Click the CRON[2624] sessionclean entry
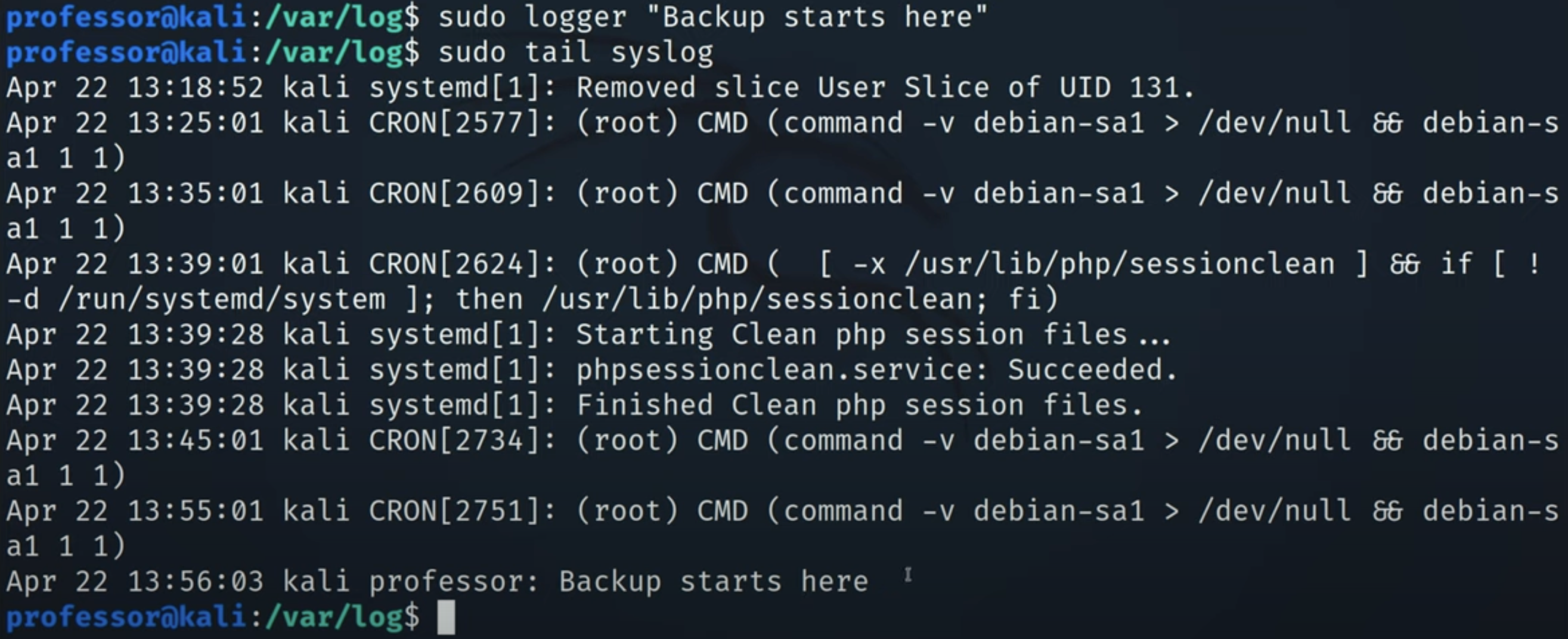Viewport: 1568px width, 639px height. 776,281
